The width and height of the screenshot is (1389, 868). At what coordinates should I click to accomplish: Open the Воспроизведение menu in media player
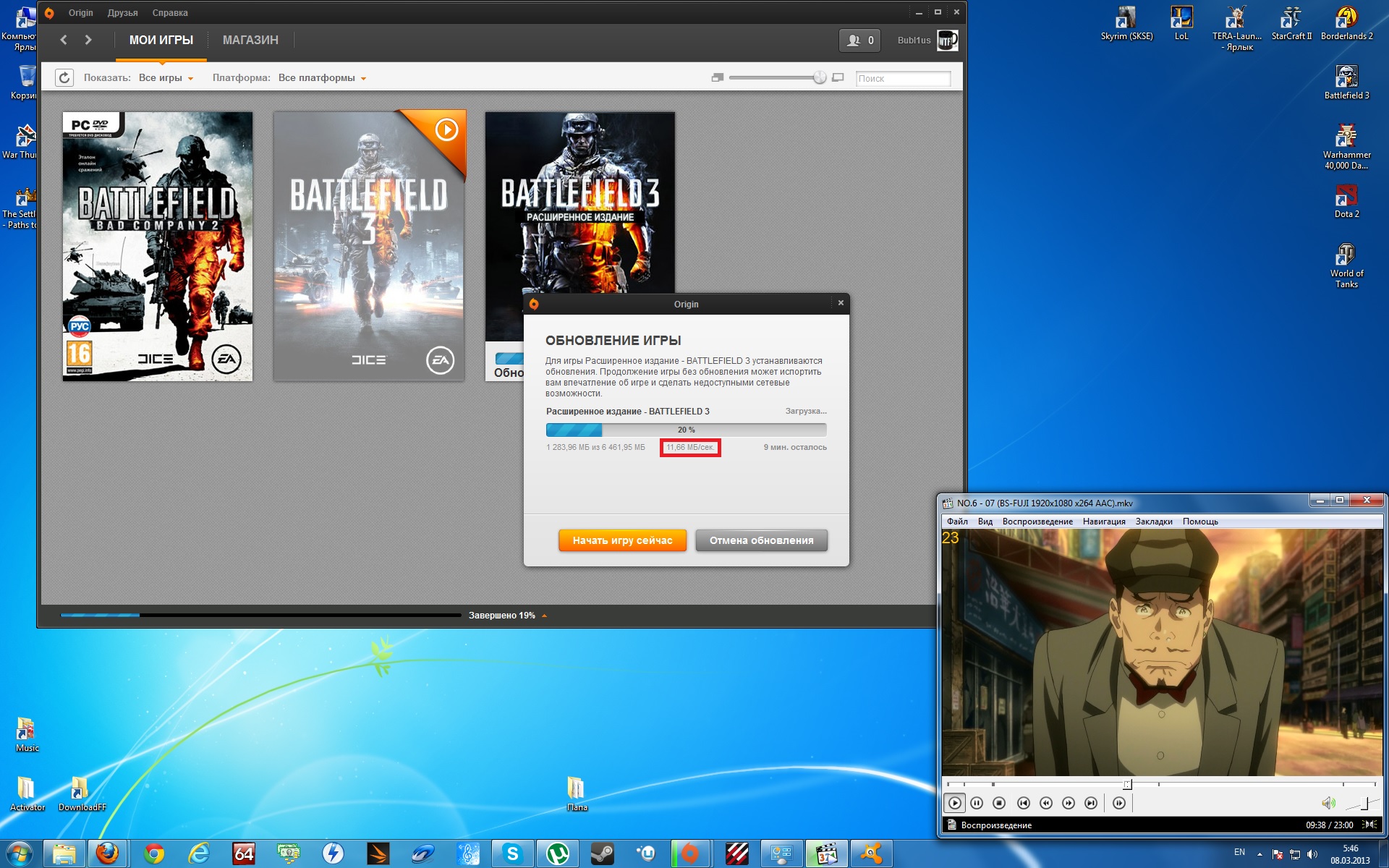[x=1037, y=522]
